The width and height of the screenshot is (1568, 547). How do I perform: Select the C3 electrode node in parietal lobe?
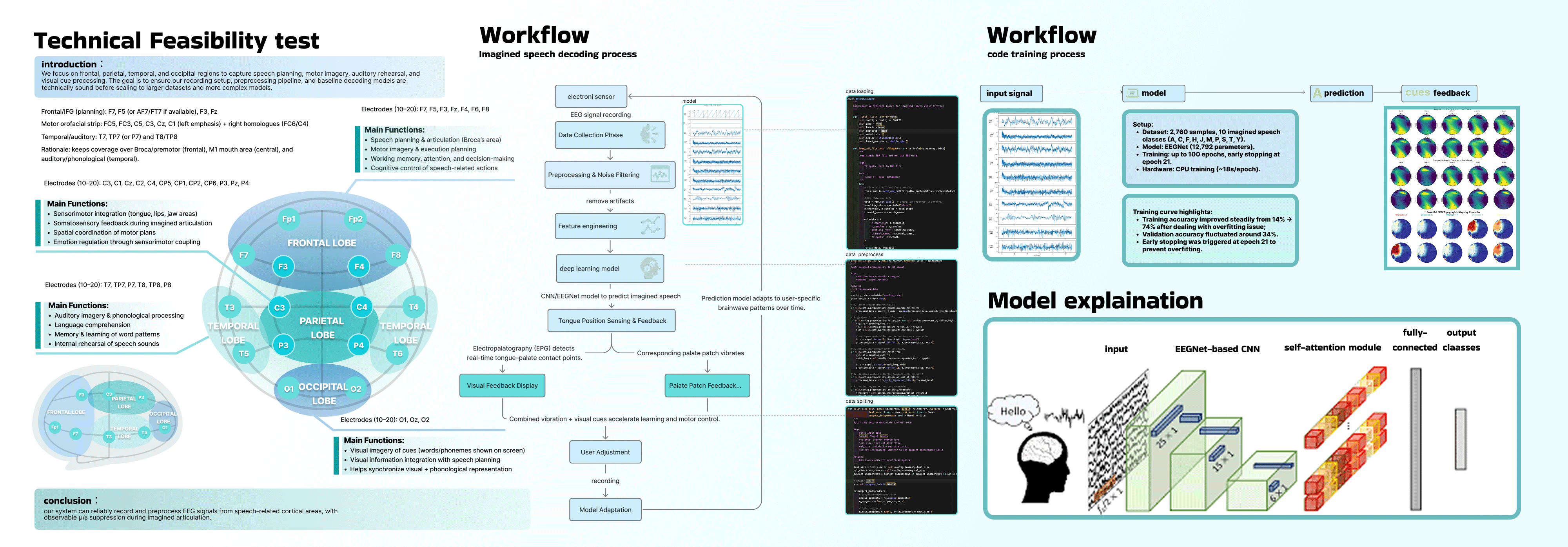279,307
